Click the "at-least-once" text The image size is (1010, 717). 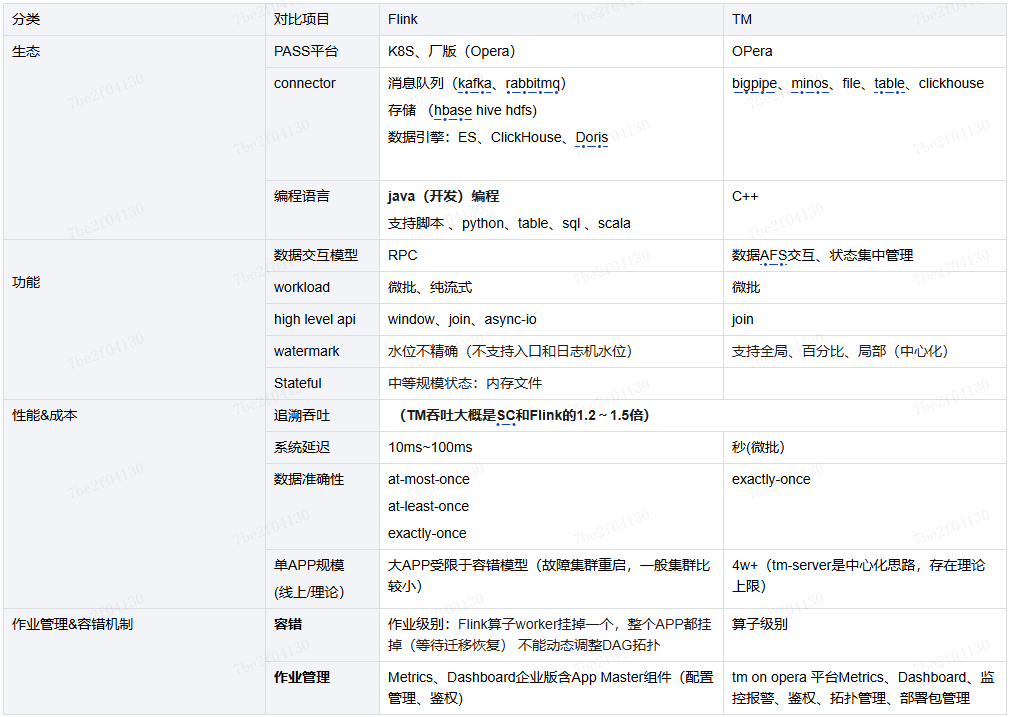pos(428,506)
